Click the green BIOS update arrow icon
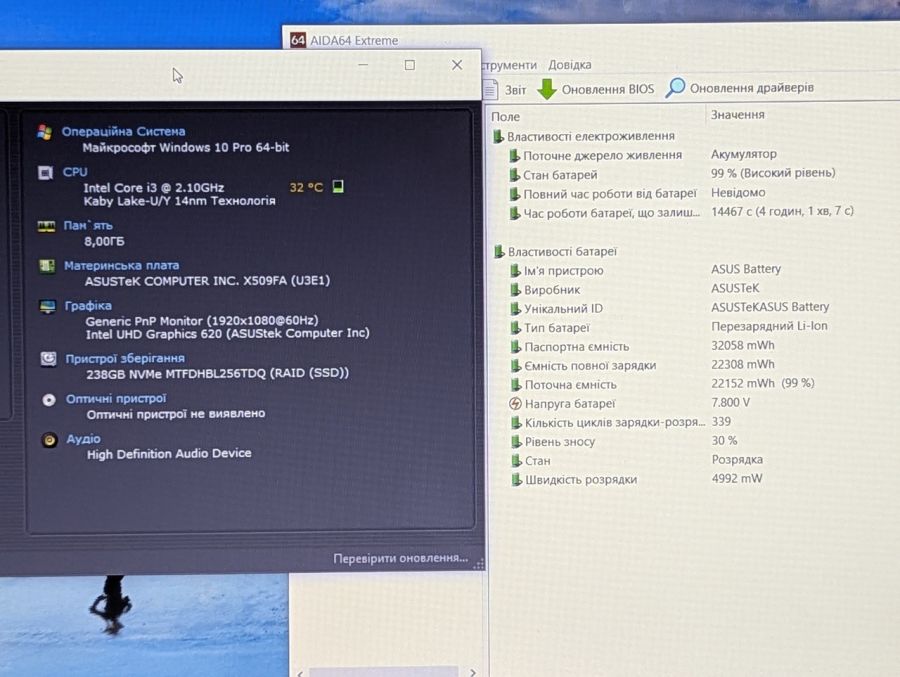This screenshot has height=677, width=900. click(547, 89)
